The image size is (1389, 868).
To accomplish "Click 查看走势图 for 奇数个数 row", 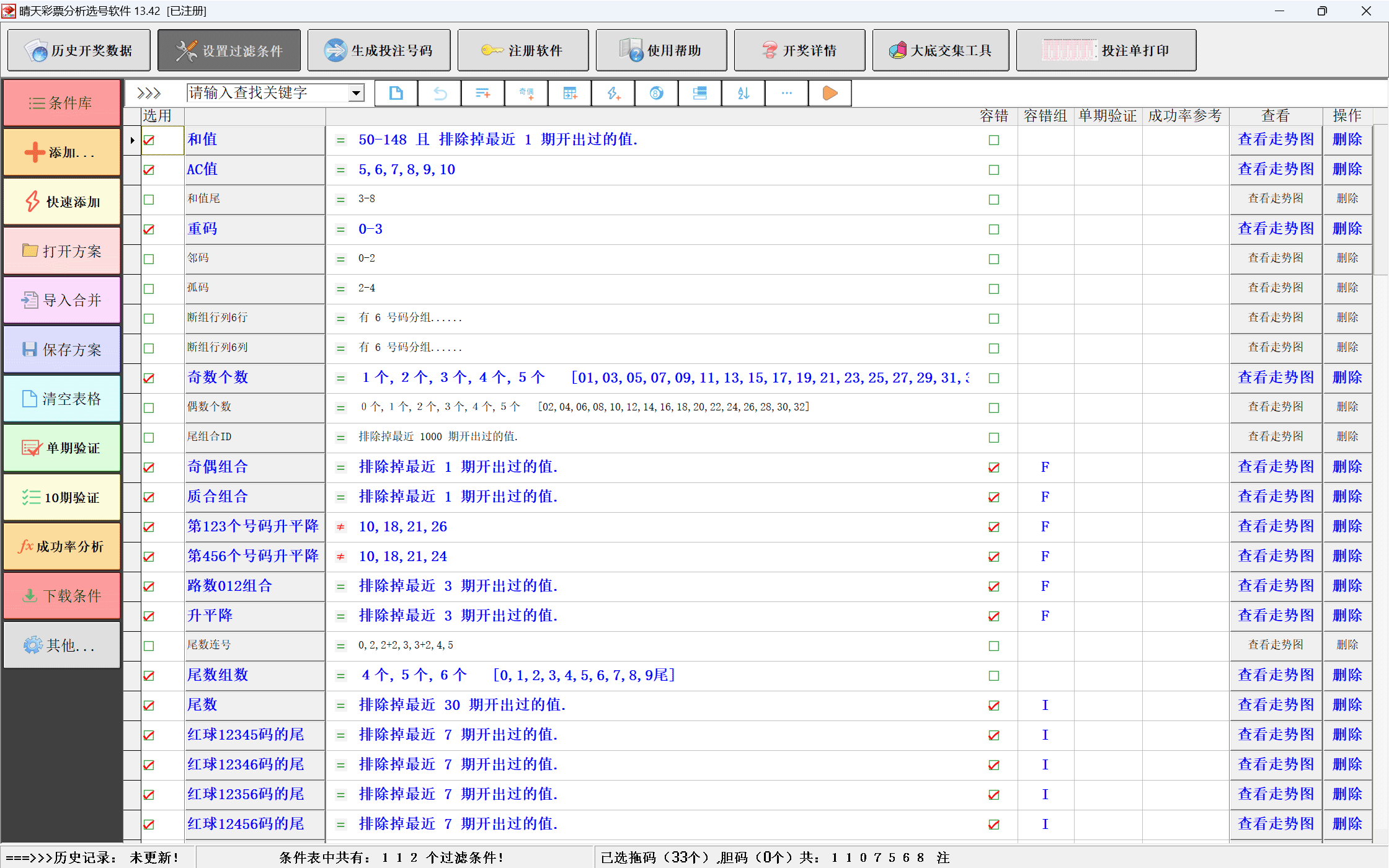I will pyautogui.click(x=1276, y=378).
